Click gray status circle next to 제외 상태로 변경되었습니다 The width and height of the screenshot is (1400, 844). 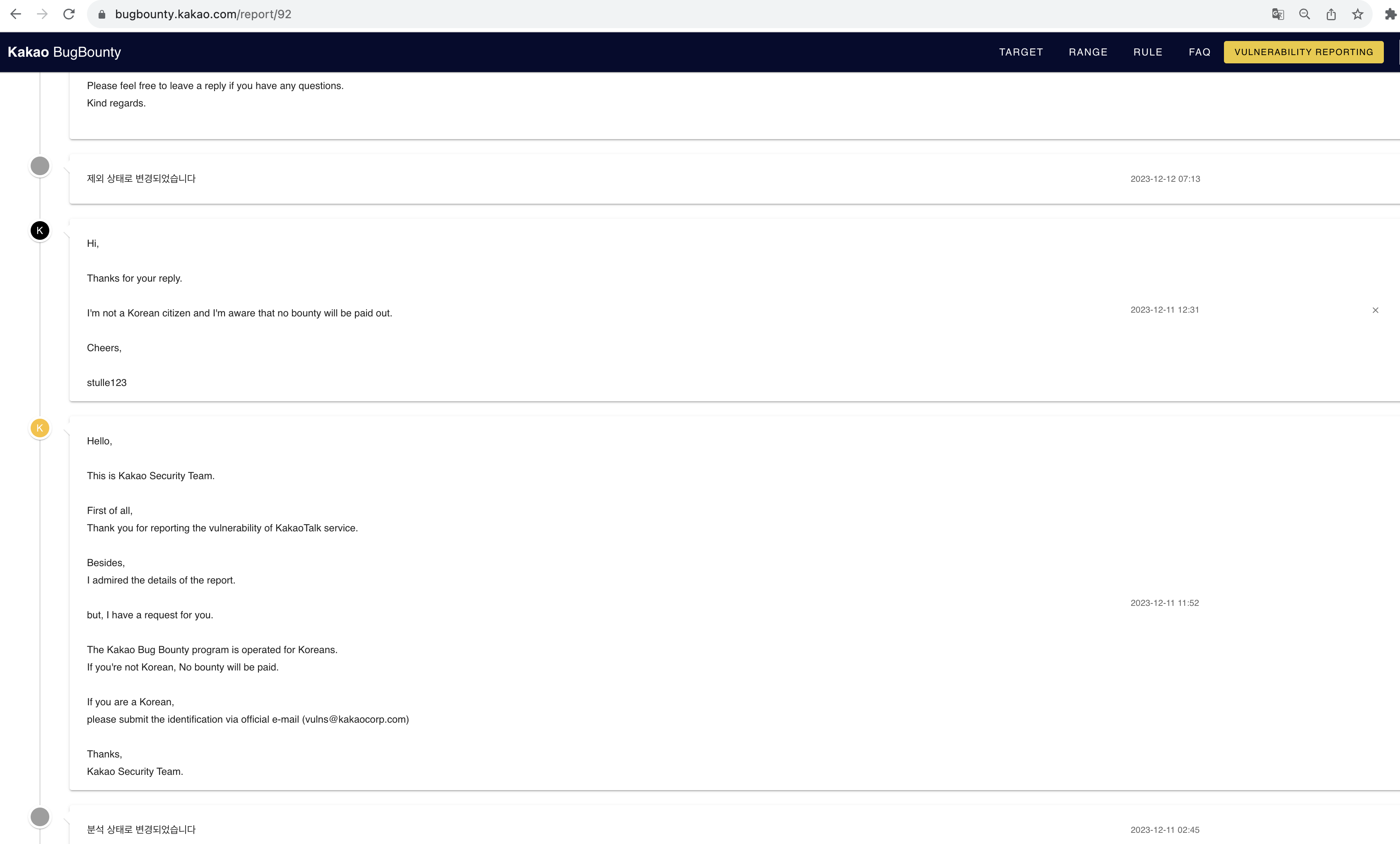pyautogui.click(x=40, y=166)
